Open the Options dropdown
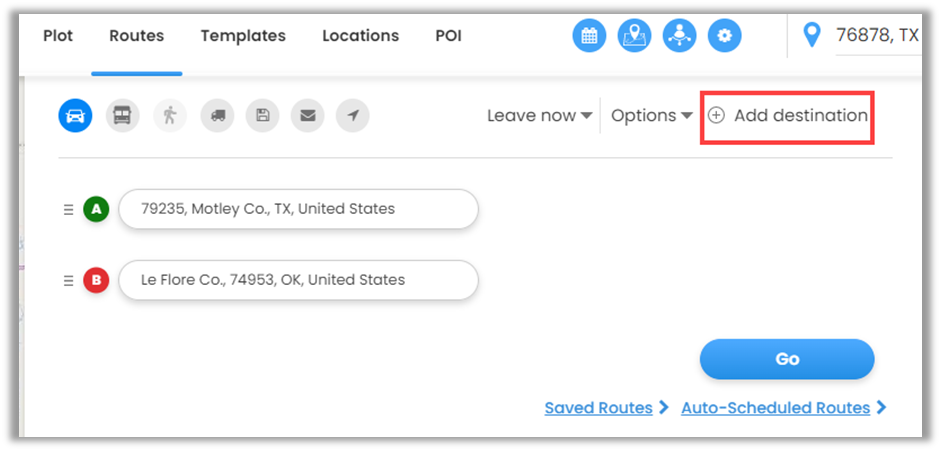Screen dimensions: 941x451 click(x=651, y=116)
